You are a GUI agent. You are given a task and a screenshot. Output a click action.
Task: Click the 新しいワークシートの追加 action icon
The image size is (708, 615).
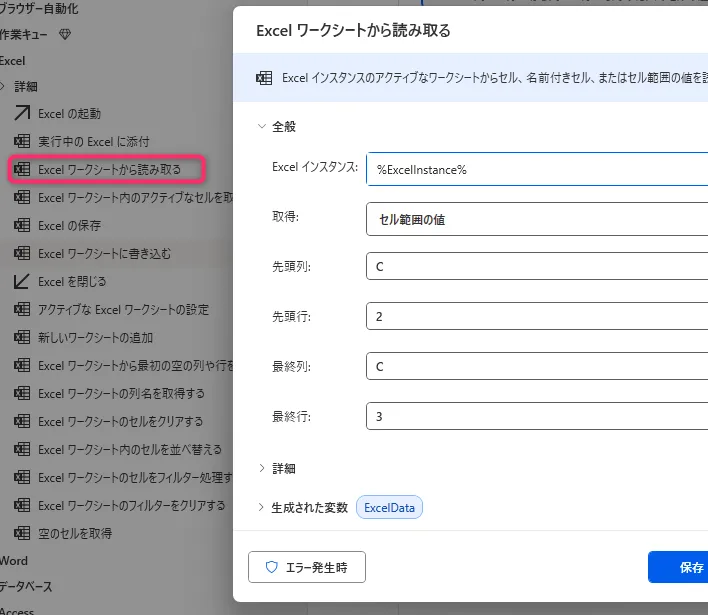[x=20, y=338]
